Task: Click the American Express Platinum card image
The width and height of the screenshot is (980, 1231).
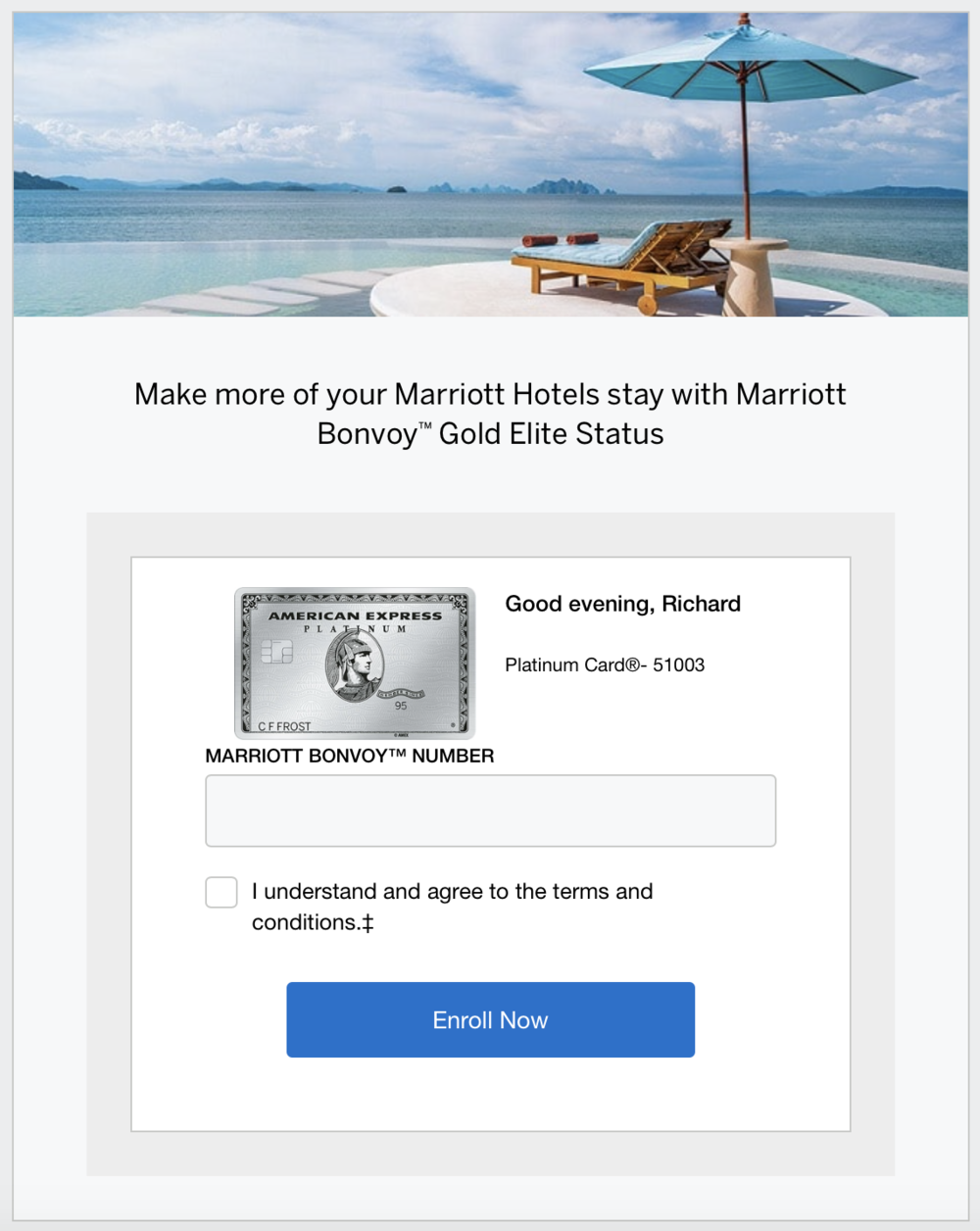Action: [x=355, y=664]
